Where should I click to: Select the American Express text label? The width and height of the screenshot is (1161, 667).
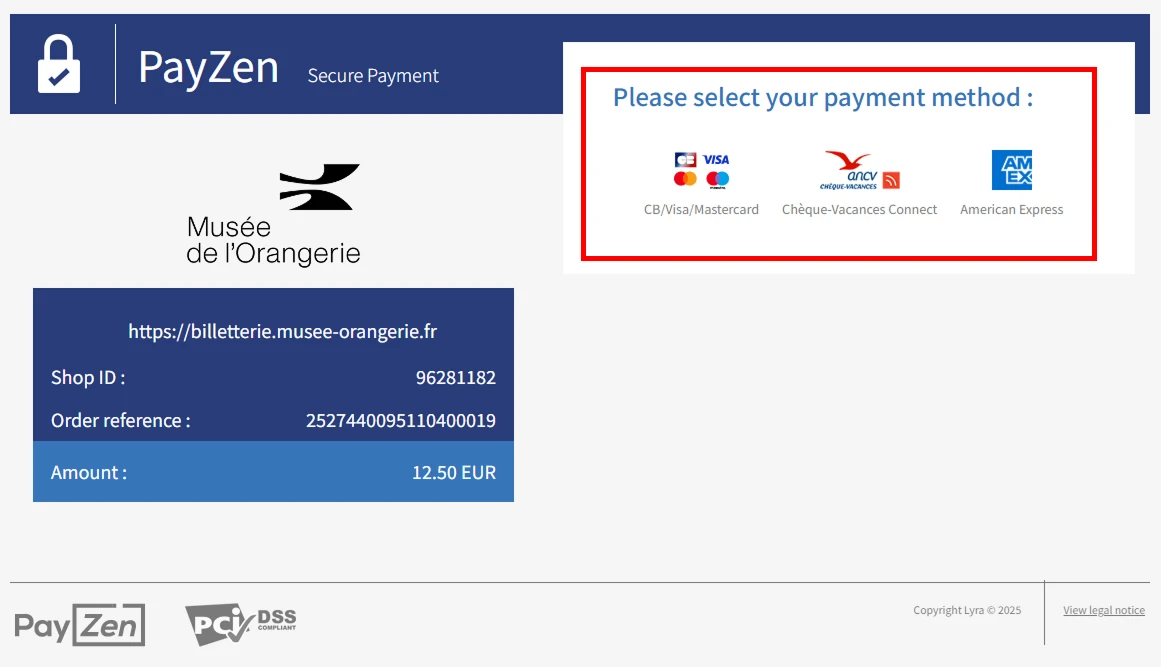pos(1011,210)
